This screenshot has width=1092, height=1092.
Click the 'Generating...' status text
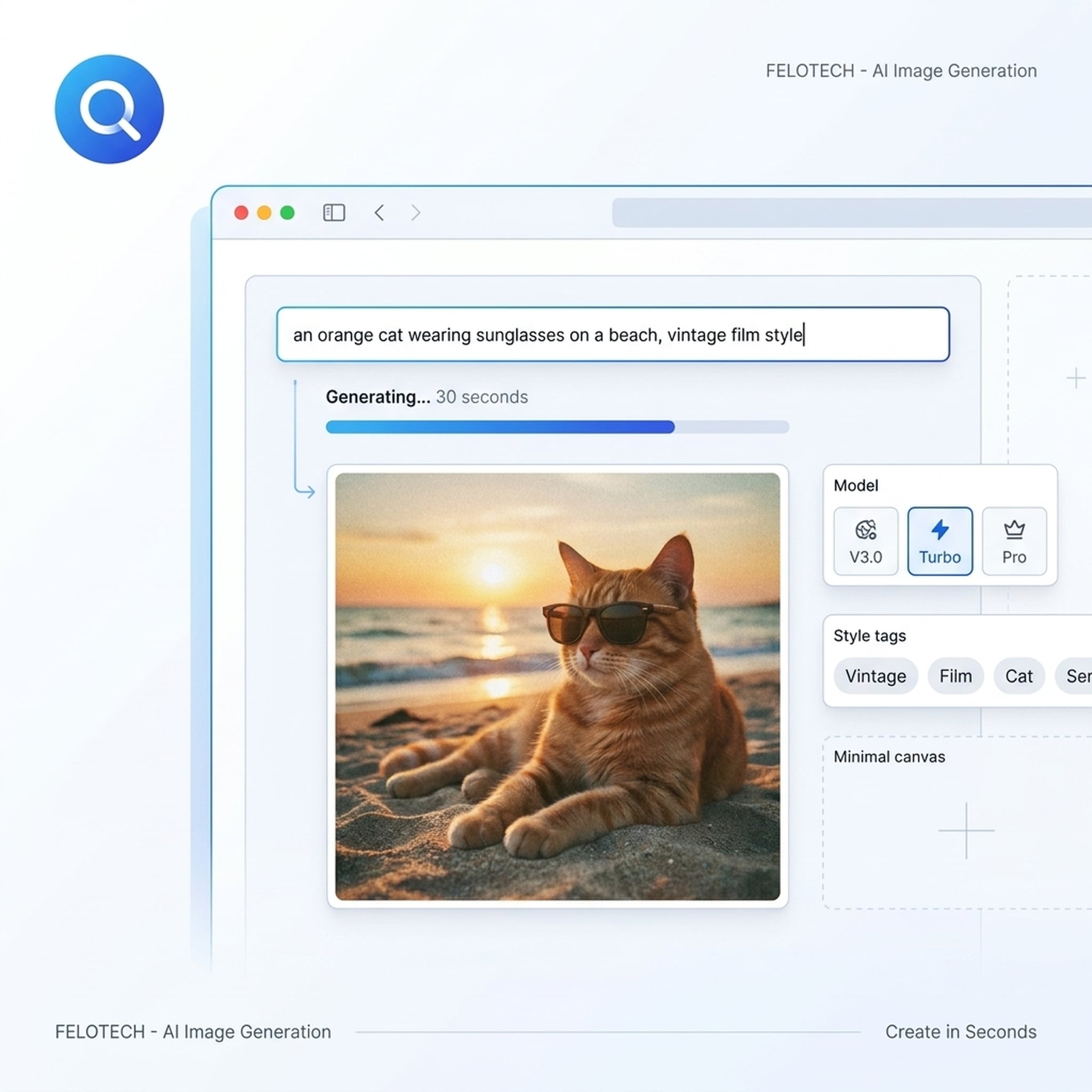pyautogui.click(x=378, y=397)
